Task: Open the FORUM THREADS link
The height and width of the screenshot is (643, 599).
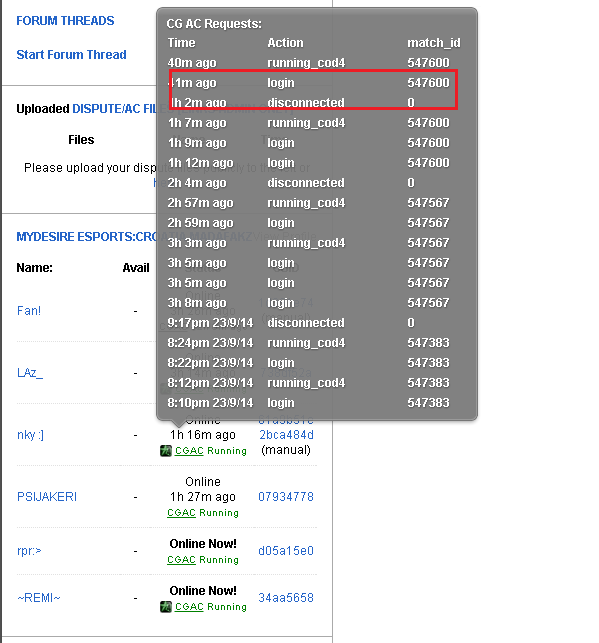Action: coord(65,21)
